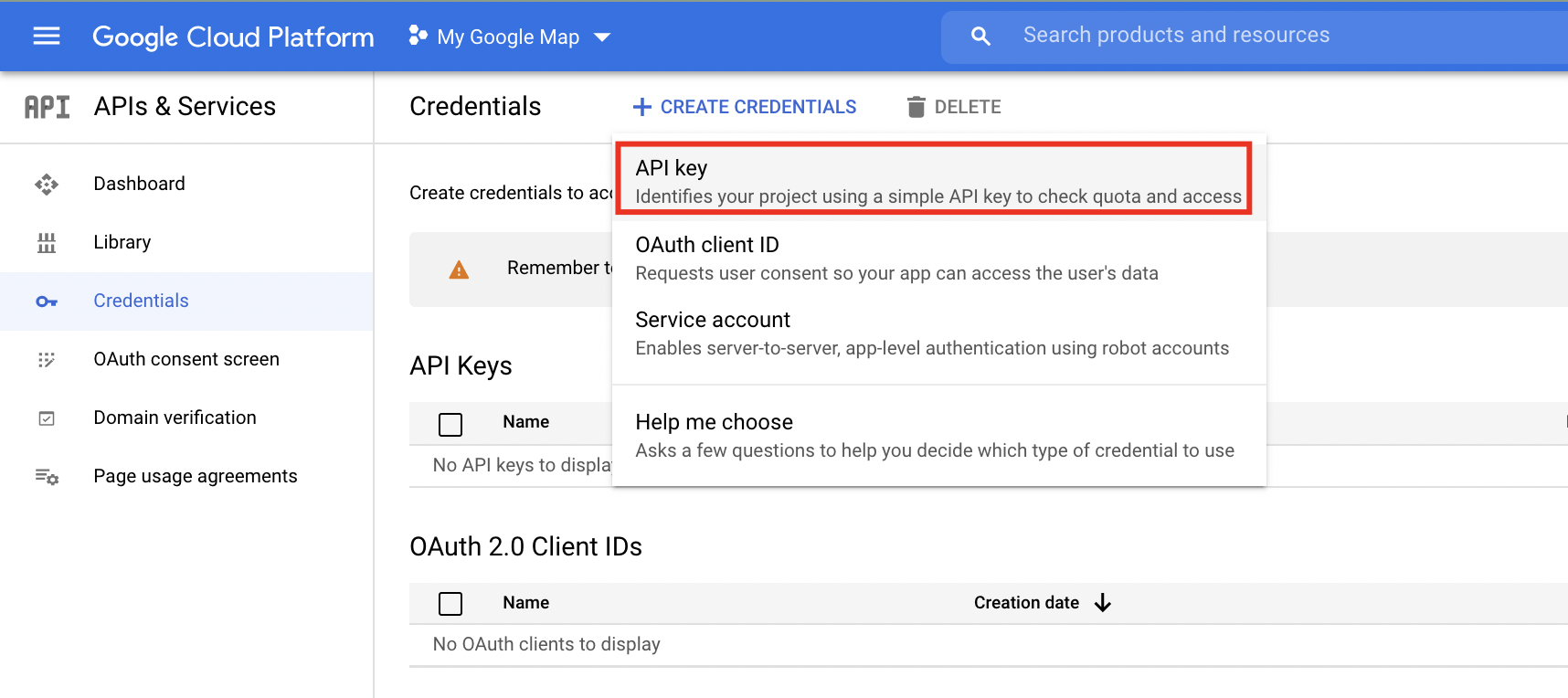Open the My Google Map project dropdown
The image size is (1568, 698).
510,37
